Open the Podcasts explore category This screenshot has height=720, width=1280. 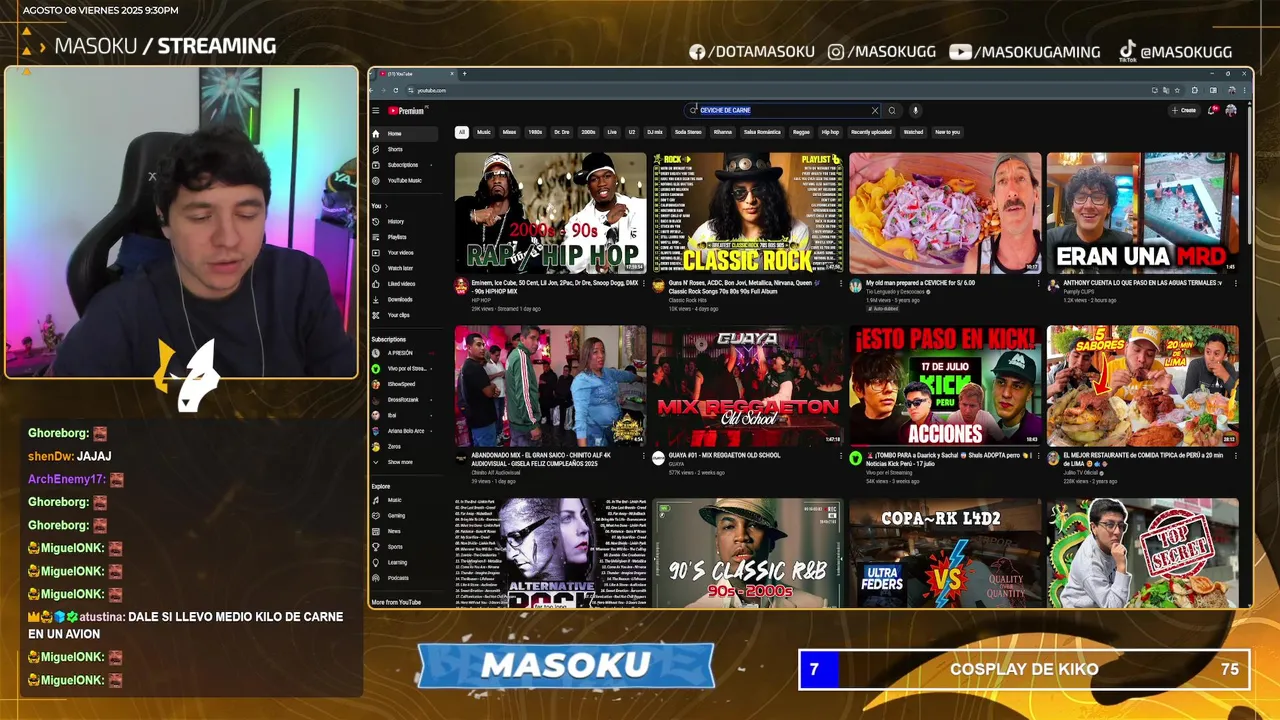tap(404, 578)
